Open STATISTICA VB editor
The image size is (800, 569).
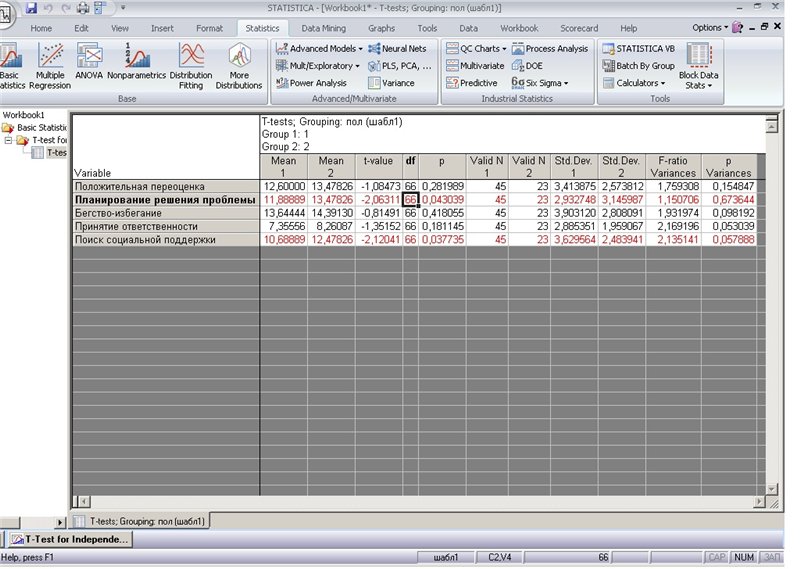point(638,48)
